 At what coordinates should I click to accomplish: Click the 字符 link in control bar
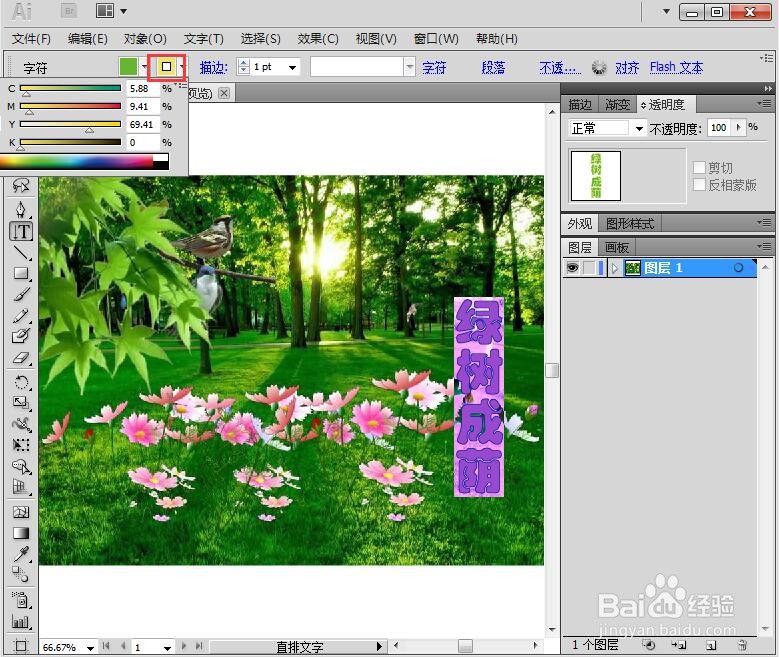[x=434, y=67]
